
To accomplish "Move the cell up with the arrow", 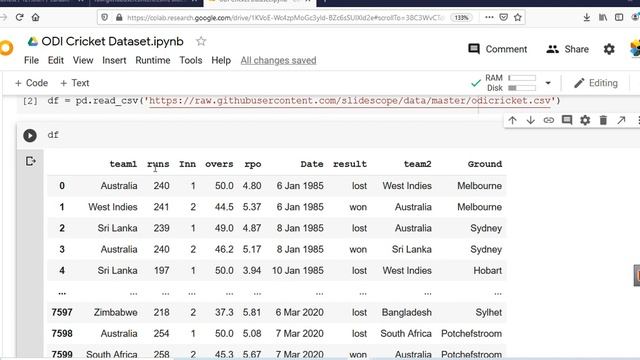I will coord(512,120).
